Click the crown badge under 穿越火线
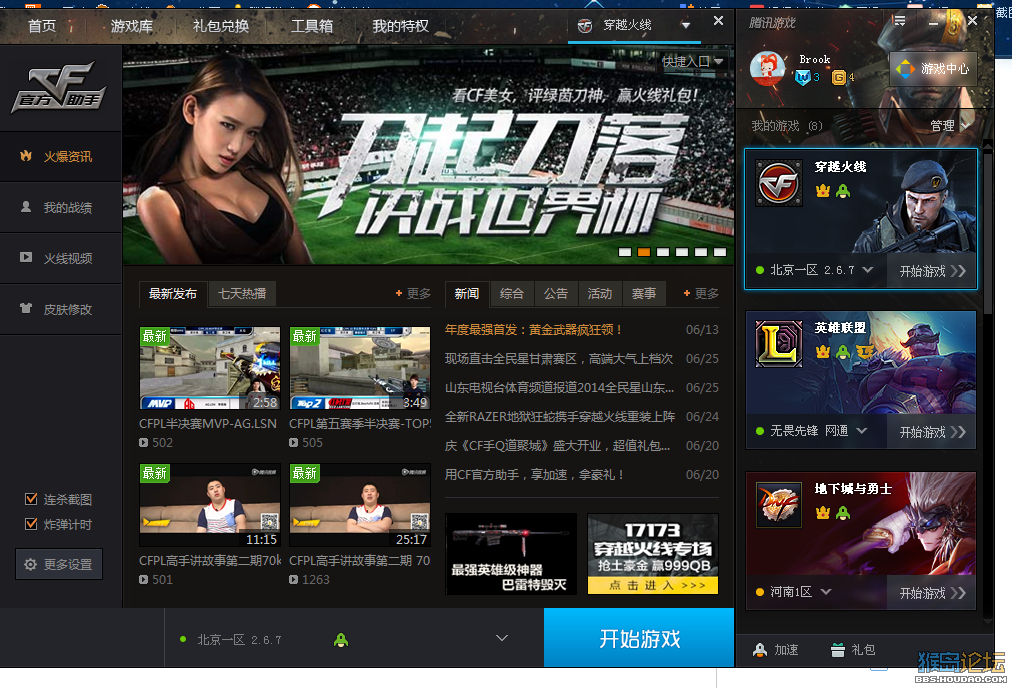The image size is (1012, 688). click(x=822, y=191)
